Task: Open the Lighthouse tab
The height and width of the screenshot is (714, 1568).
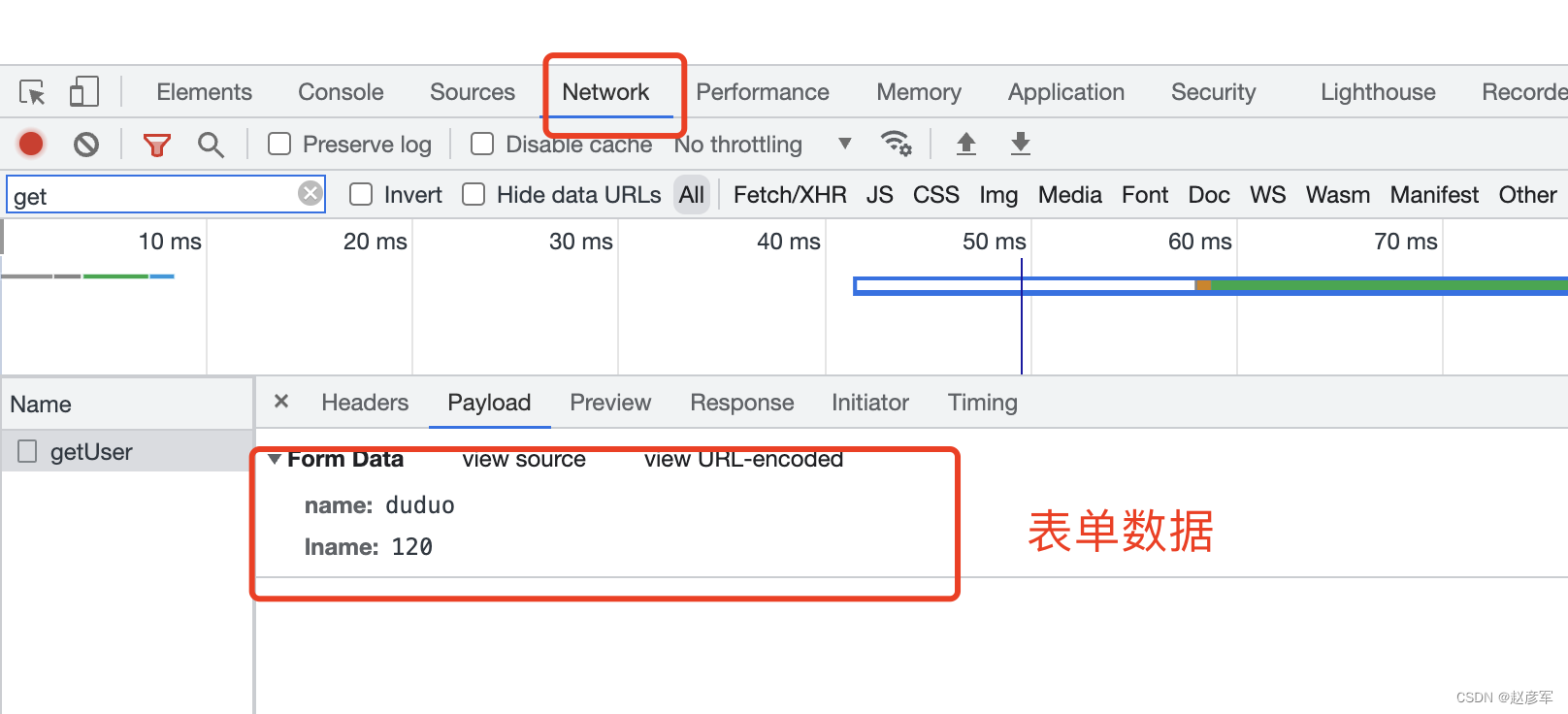Action: click(1378, 92)
